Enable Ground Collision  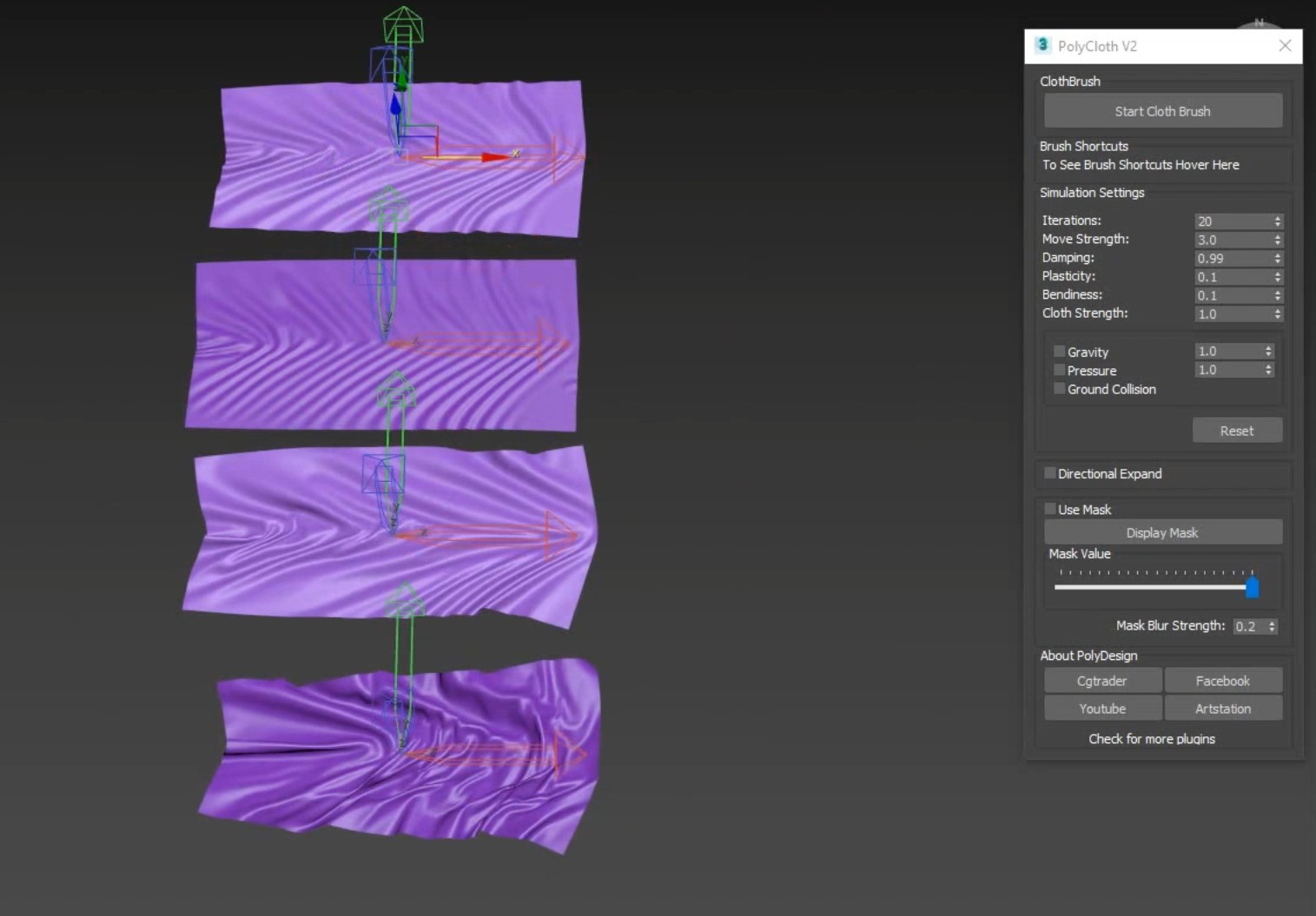tap(1060, 389)
